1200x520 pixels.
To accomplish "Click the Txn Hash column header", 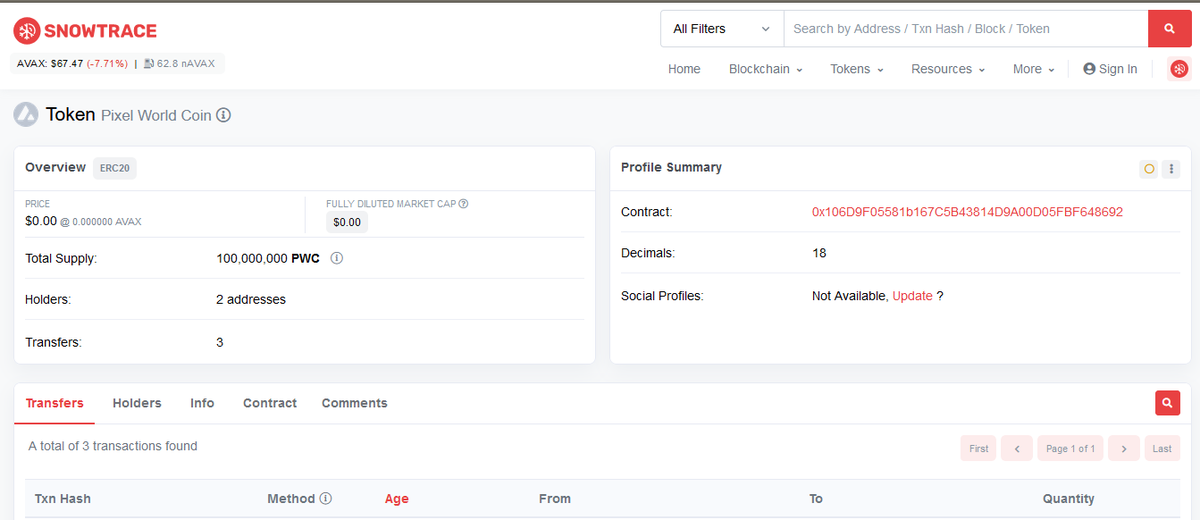I will [63, 499].
